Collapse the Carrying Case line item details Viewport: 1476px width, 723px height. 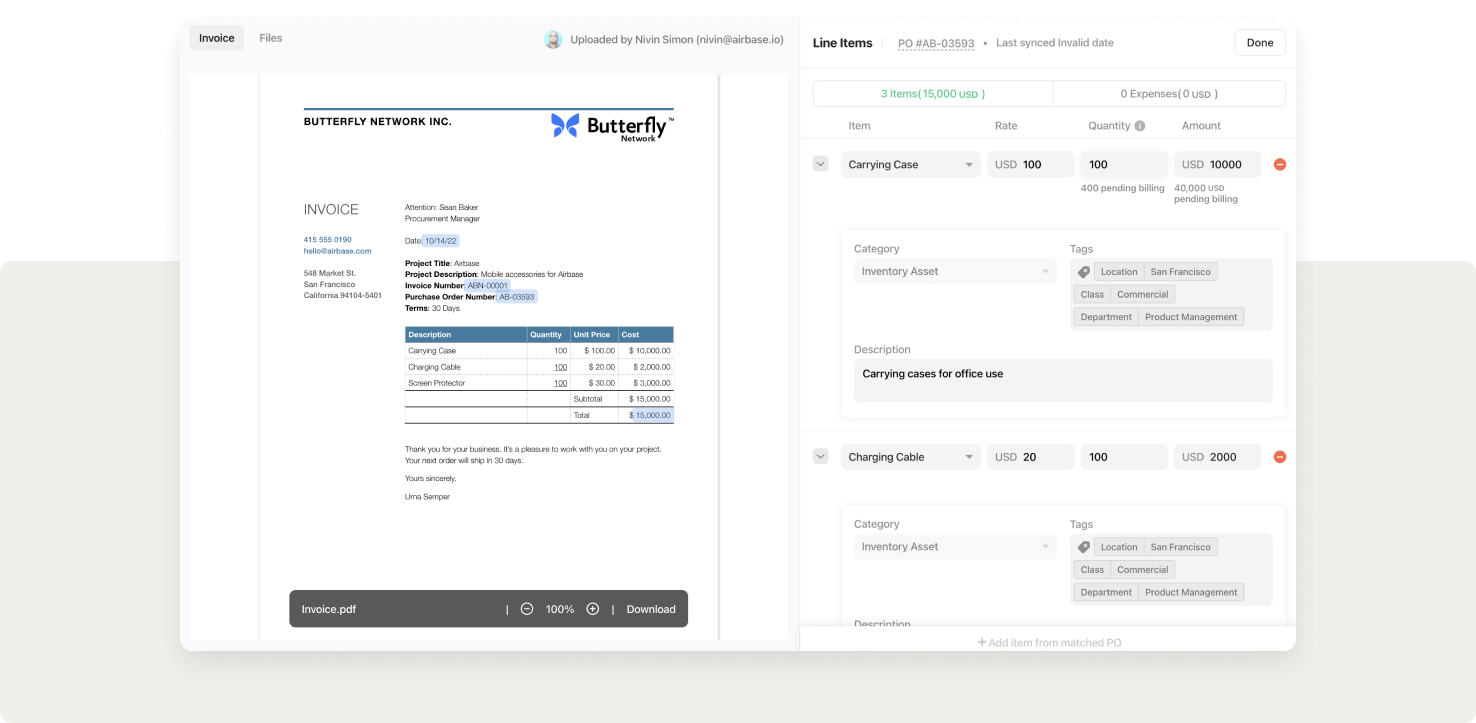tap(821, 164)
